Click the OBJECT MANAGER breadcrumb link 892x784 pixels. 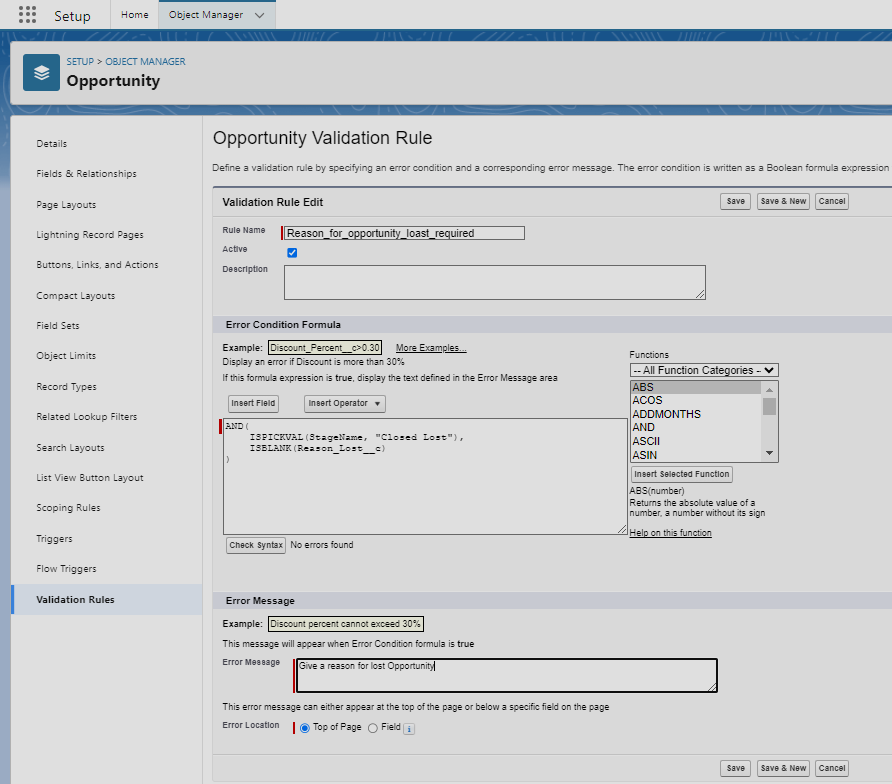coord(145,61)
